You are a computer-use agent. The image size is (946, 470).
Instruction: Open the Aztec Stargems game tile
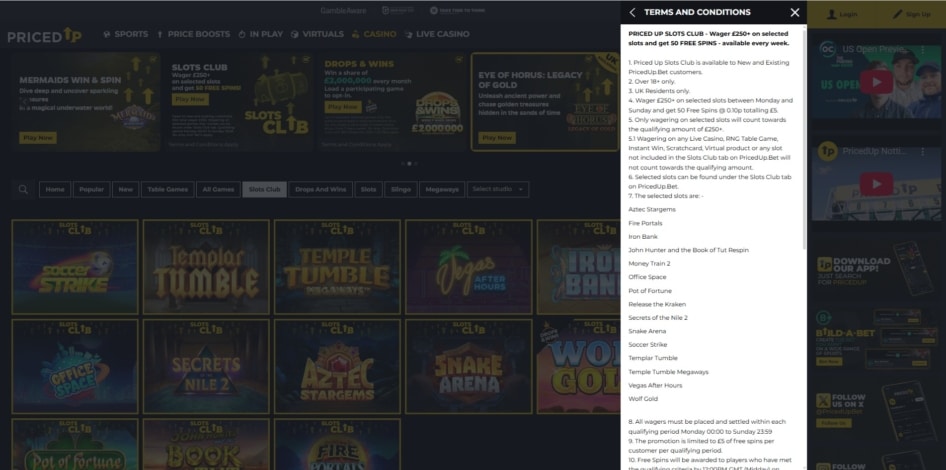(337, 366)
